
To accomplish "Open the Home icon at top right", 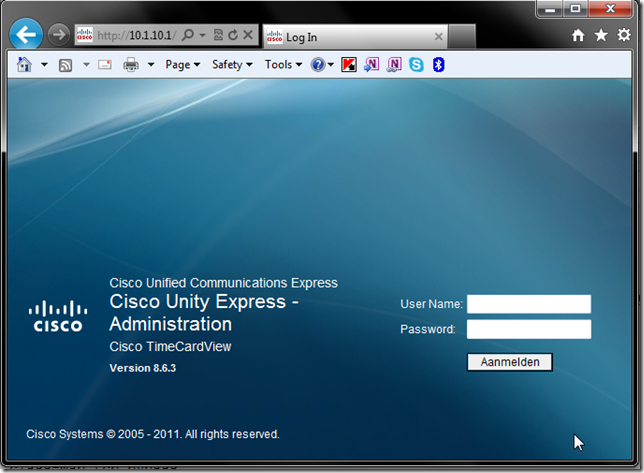I will [x=578, y=35].
